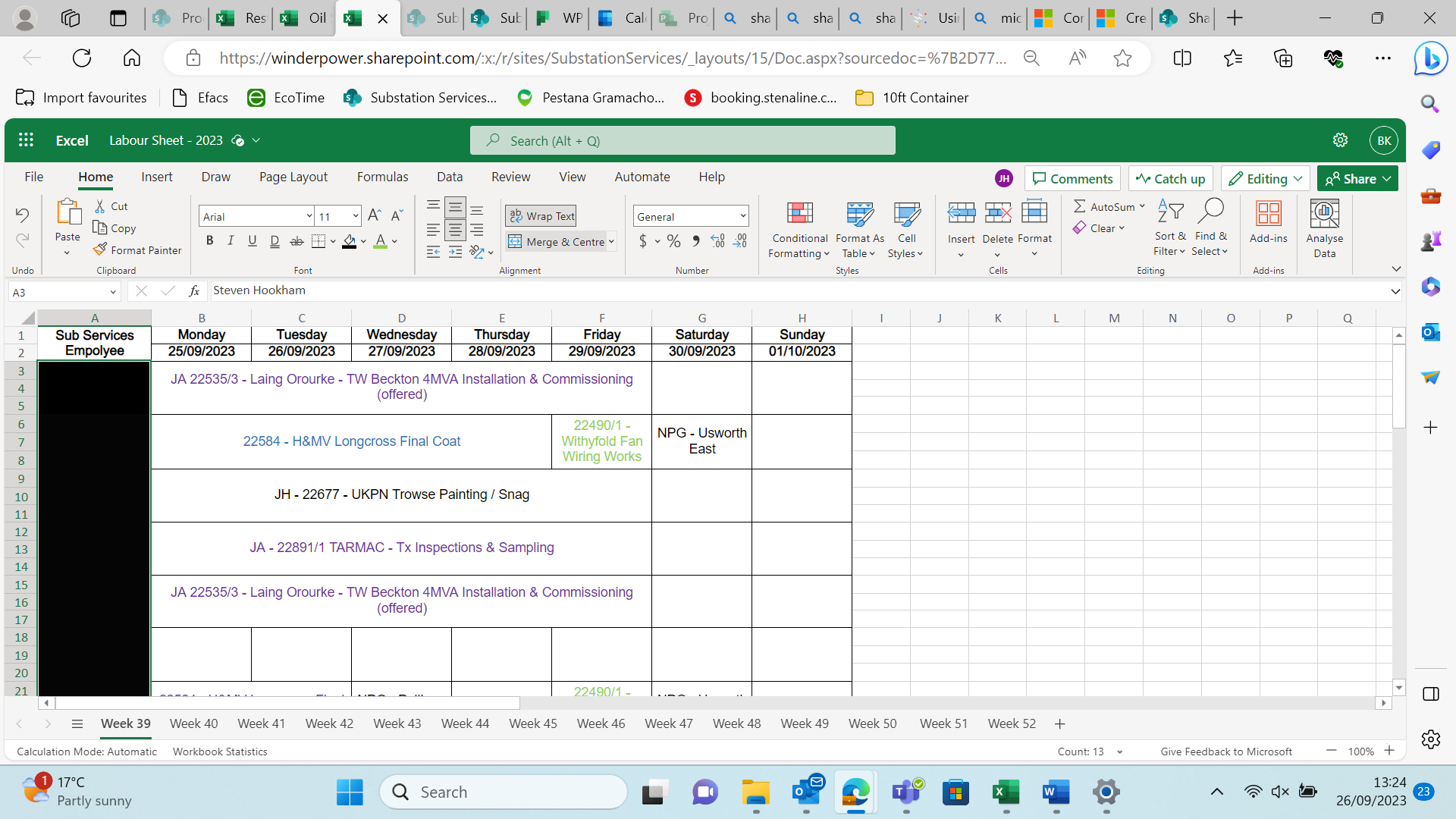Click the Cut scissors icon
1456x819 pixels.
pos(100,206)
